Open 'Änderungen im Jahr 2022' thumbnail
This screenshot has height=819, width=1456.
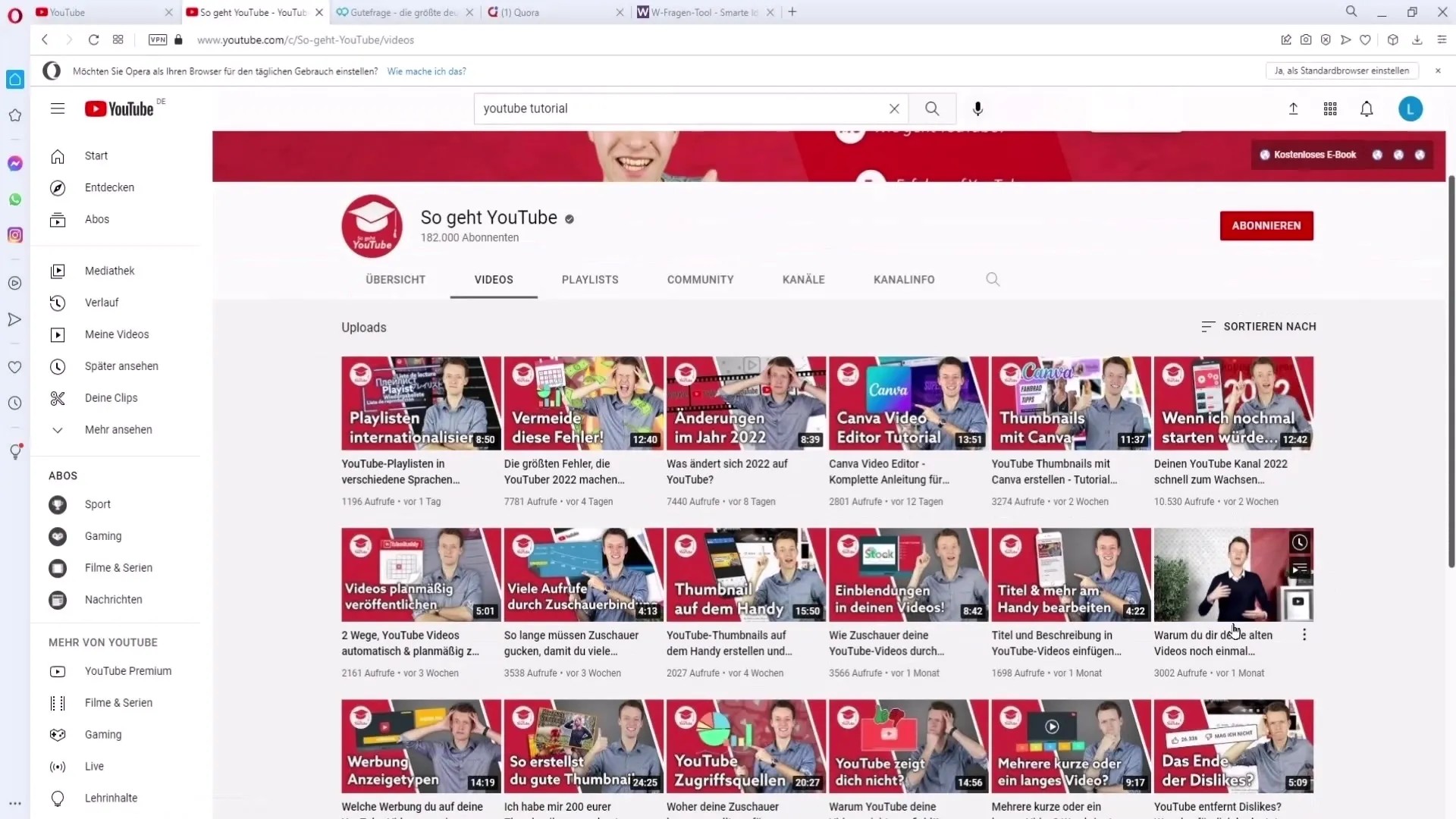[746, 403]
